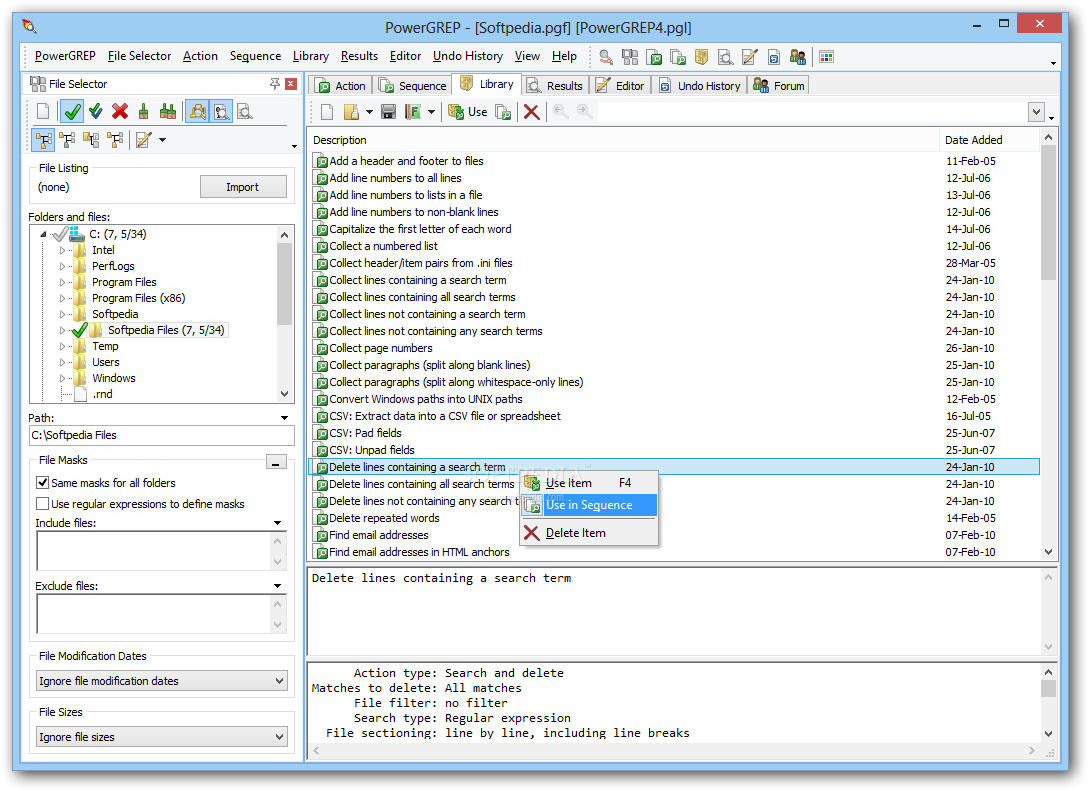The image size is (1089, 791).
Task: Click the Use button in Library toolbar
Action: tap(467, 112)
